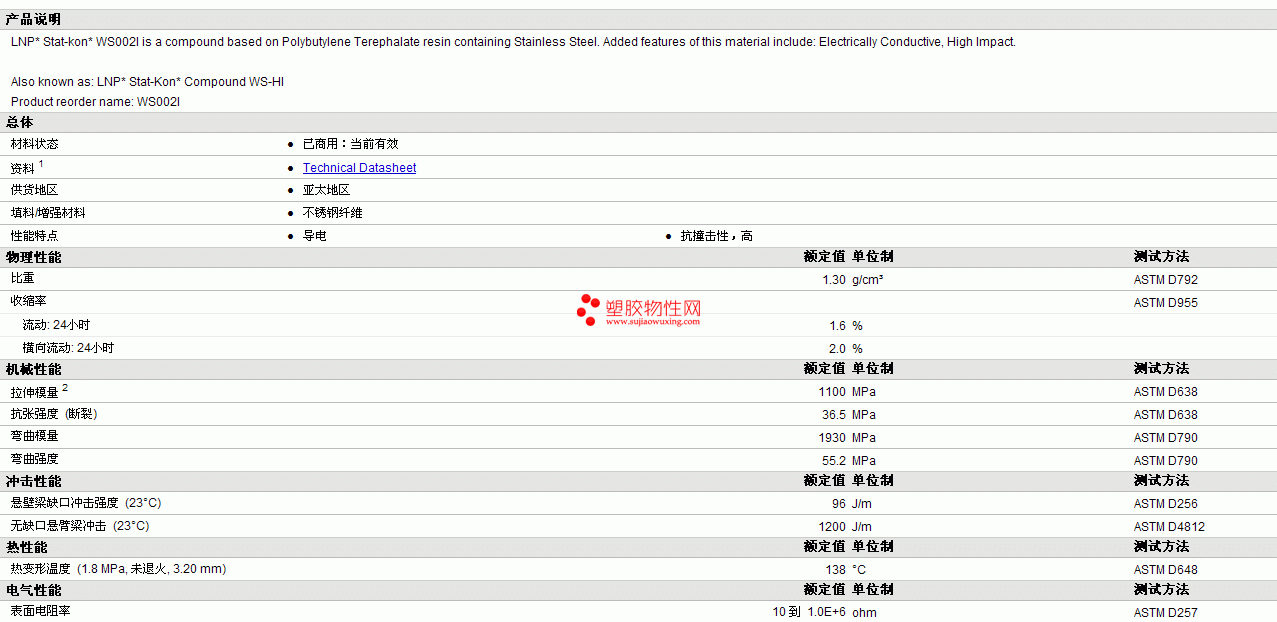Click the shrinkage value 2.0

click(x=837, y=349)
